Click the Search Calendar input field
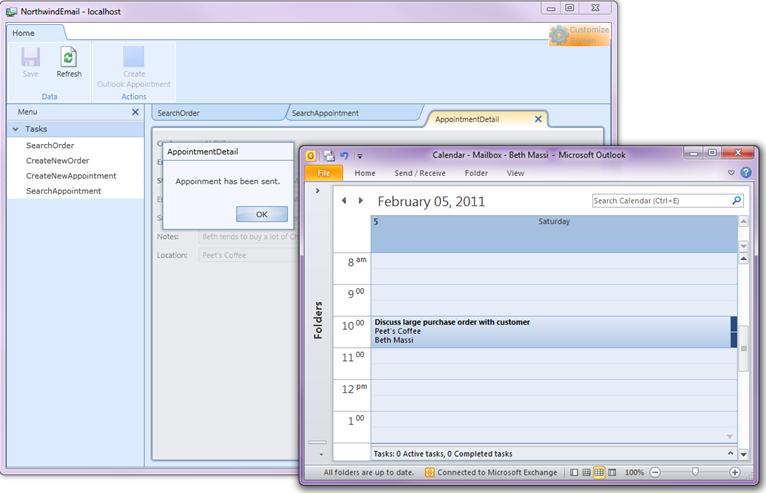 [660, 201]
